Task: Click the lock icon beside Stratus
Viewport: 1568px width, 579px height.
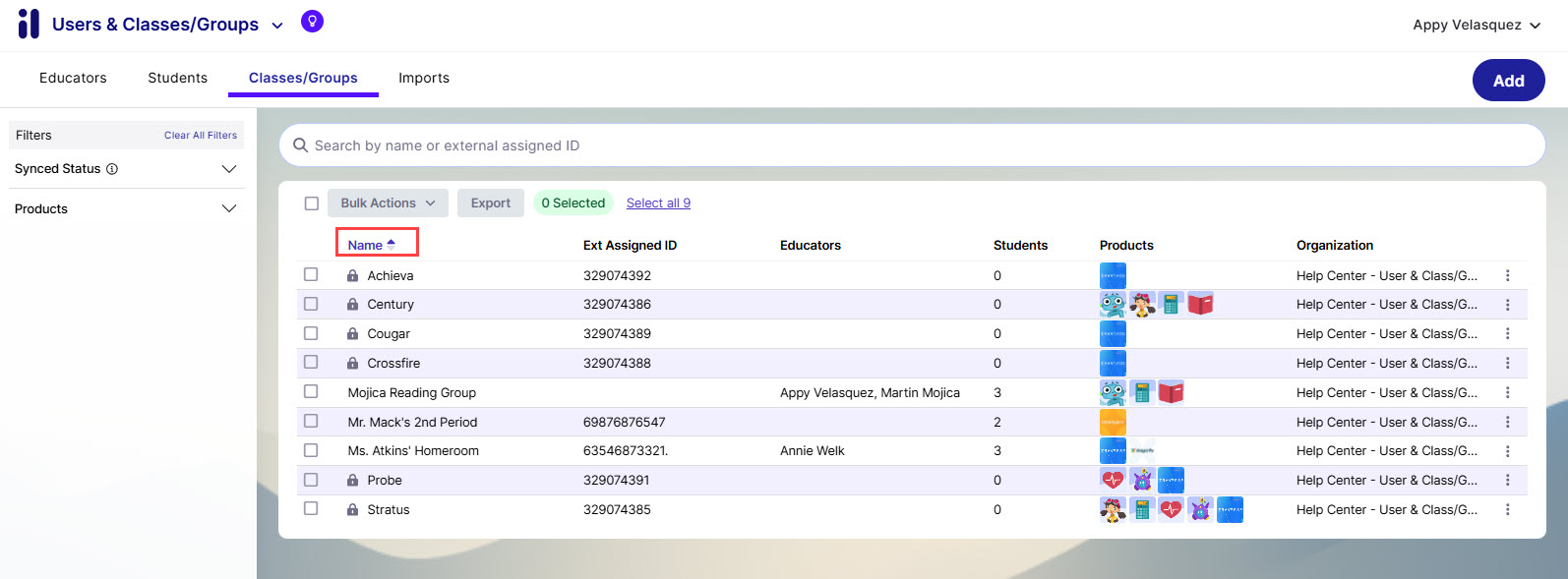Action: coord(352,510)
